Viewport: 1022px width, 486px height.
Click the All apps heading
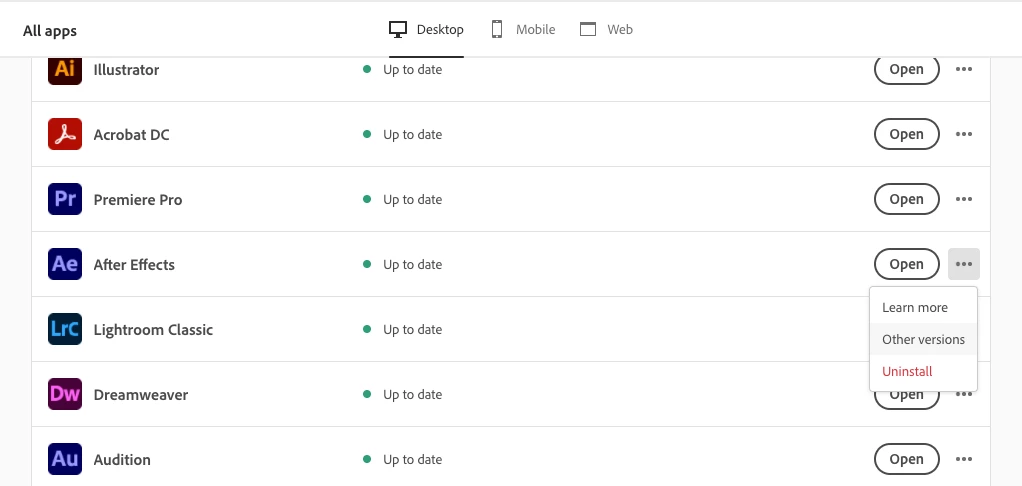coord(50,31)
